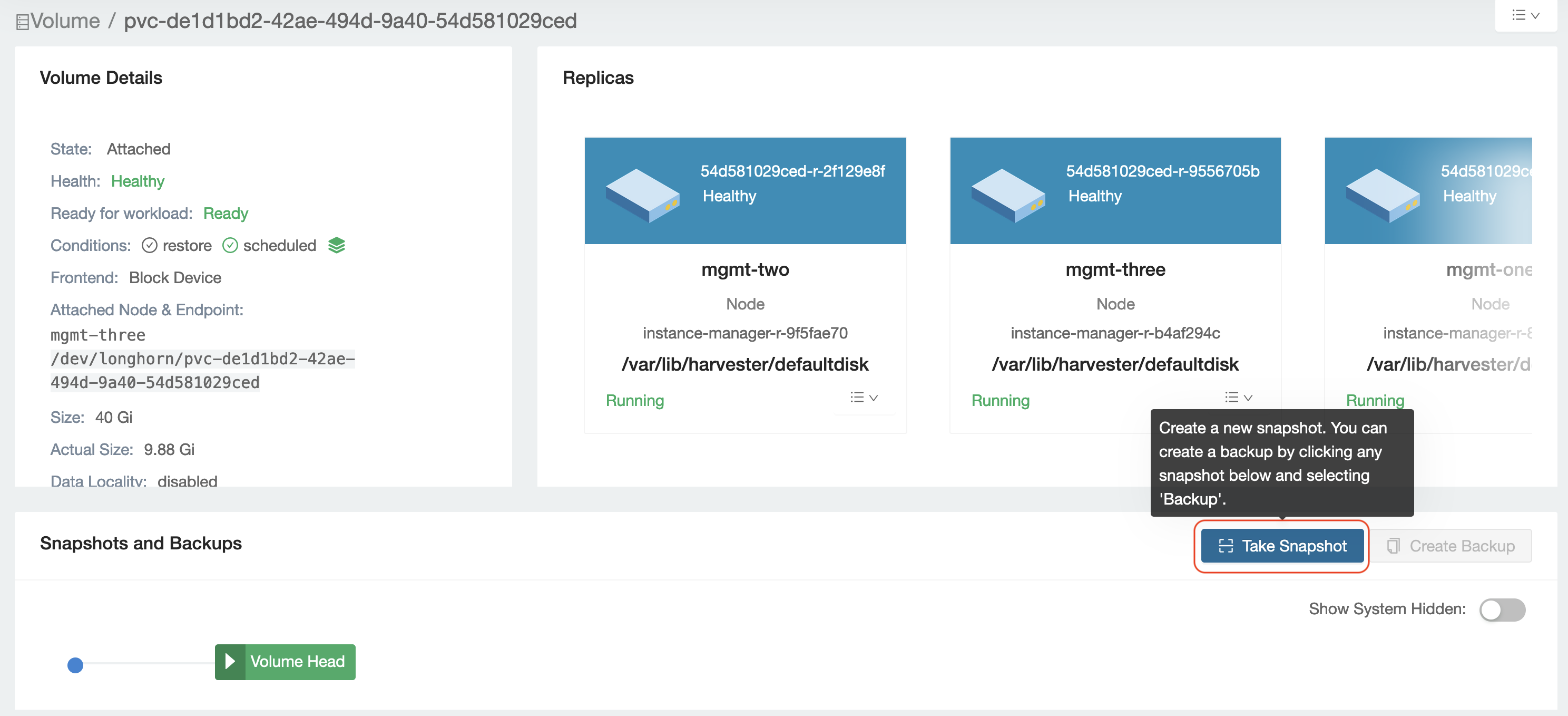
Task: Click the 9.88 Gi actual size value
Action: [169, 450]
